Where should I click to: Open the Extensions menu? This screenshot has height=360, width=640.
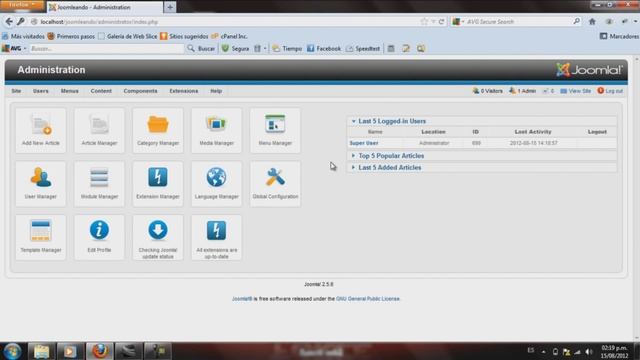(184, 91)
